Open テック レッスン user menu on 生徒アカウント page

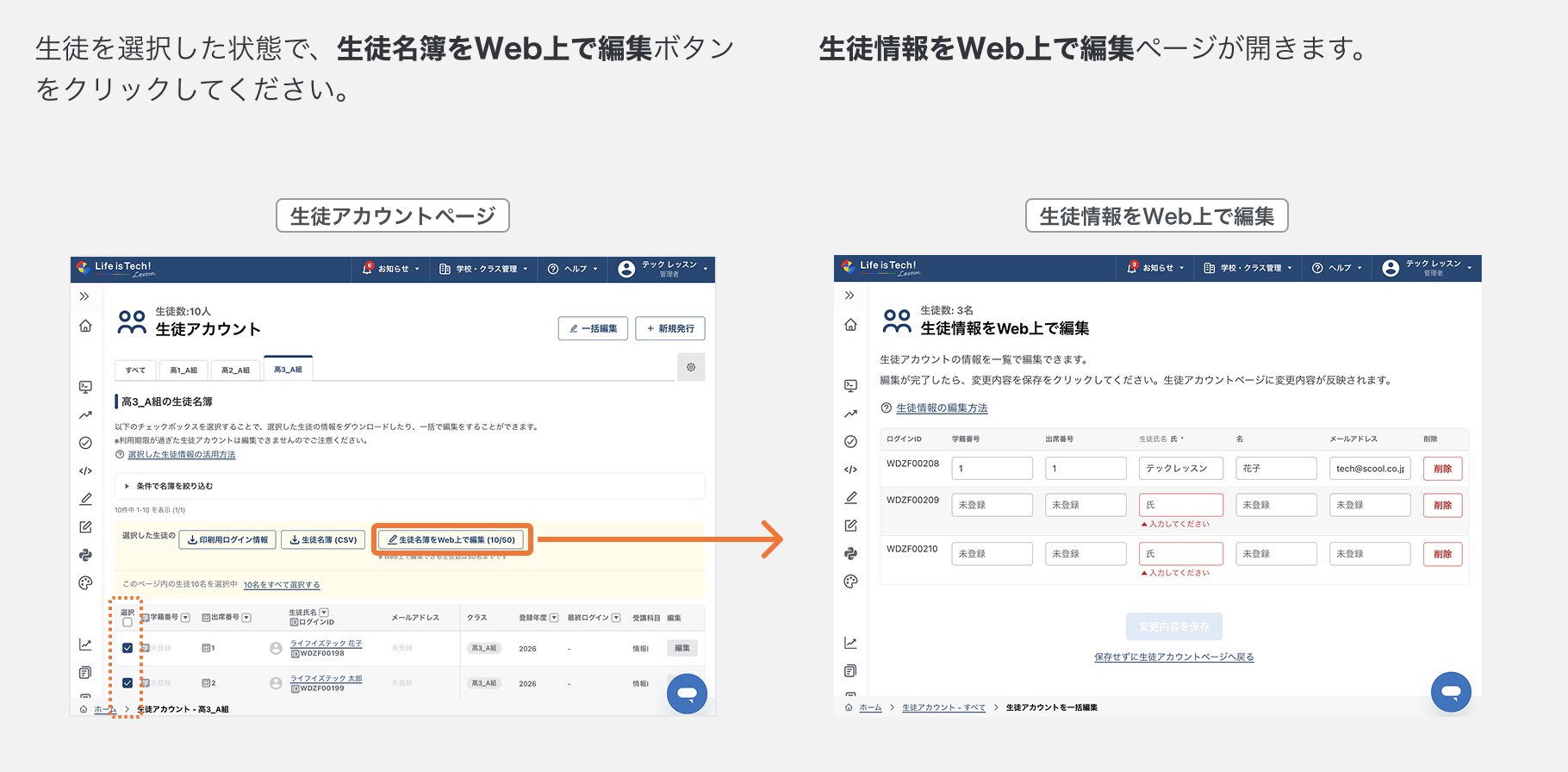663,269
